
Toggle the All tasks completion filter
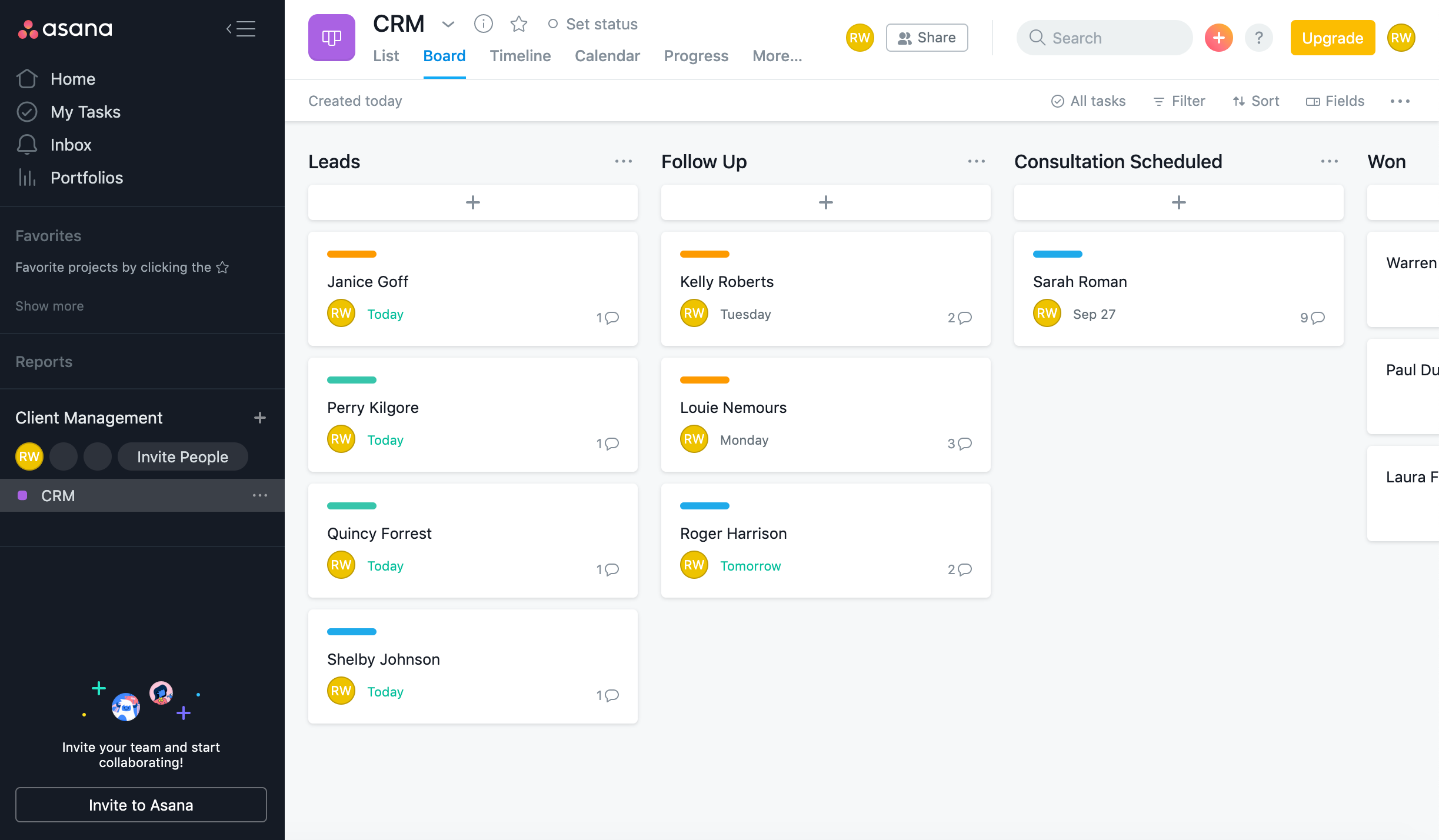pyautogui.click(x=1088, y=101)
